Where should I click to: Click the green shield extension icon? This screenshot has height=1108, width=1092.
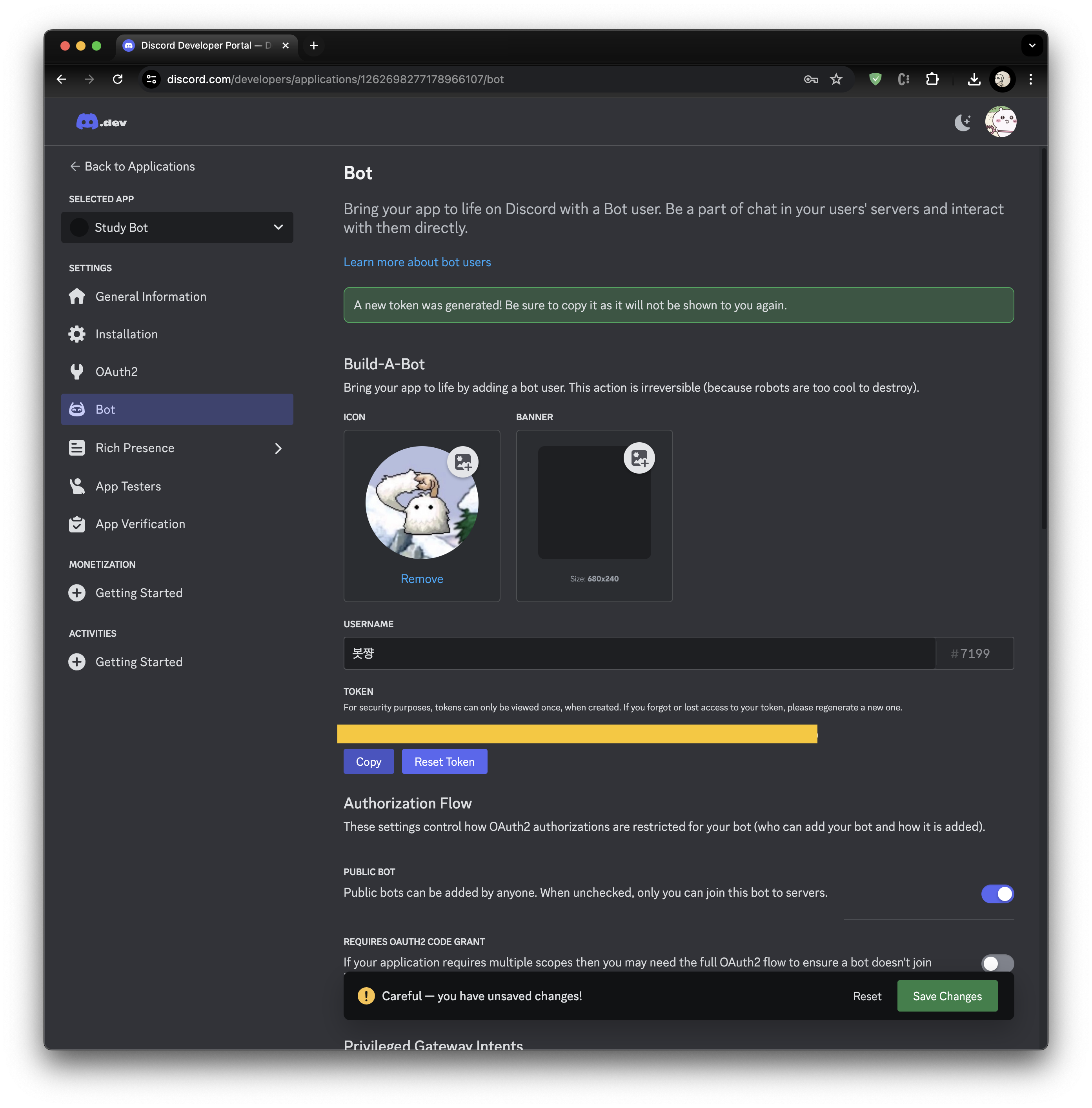875,79
